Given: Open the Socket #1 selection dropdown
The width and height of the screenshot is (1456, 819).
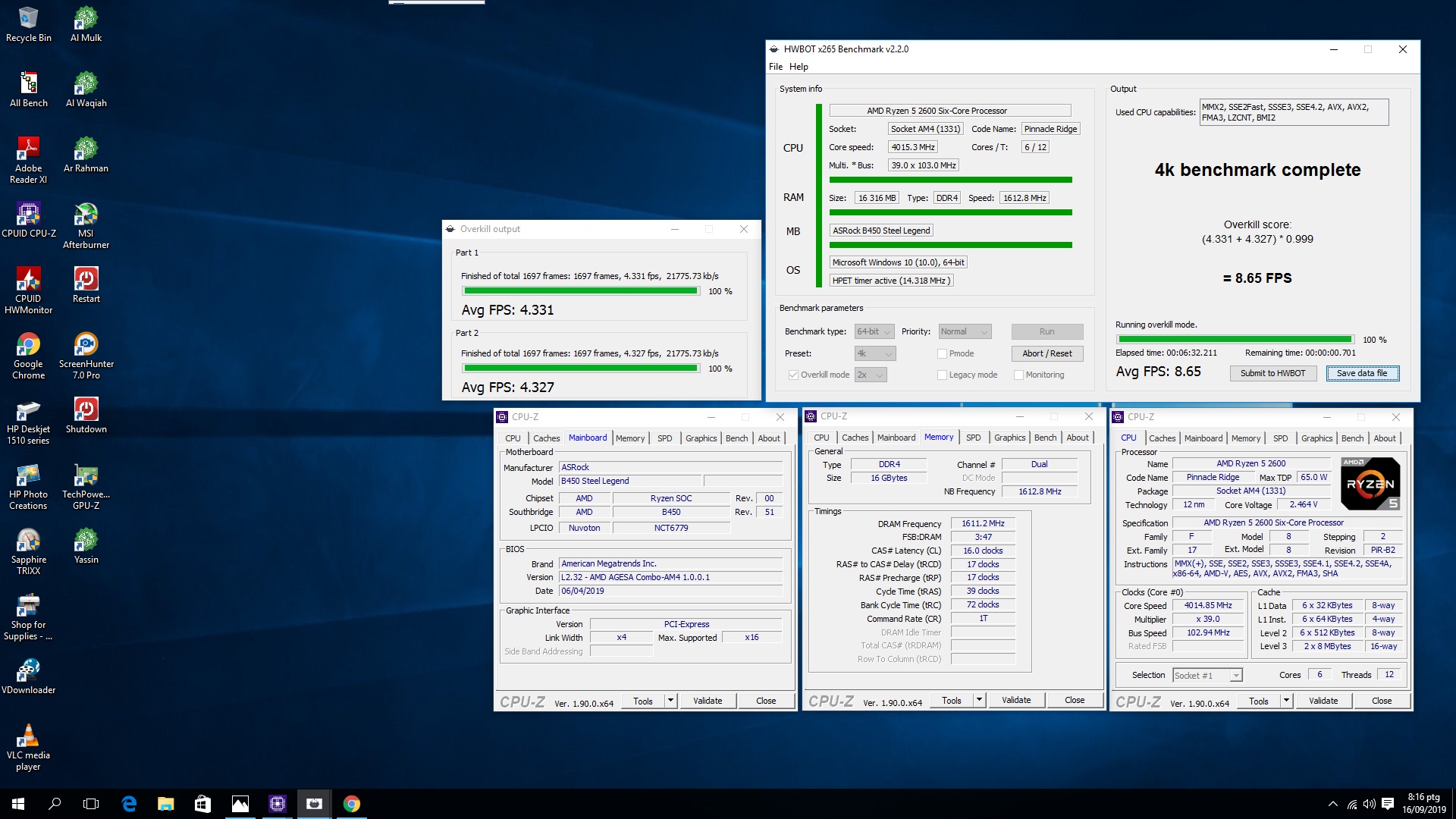Looking at the screenshot, I should pos(1207,675).
